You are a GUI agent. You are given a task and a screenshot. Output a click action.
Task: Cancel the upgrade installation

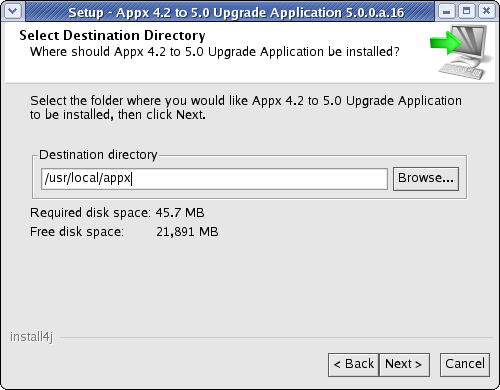pyautogui.click(x=465, y=365)
